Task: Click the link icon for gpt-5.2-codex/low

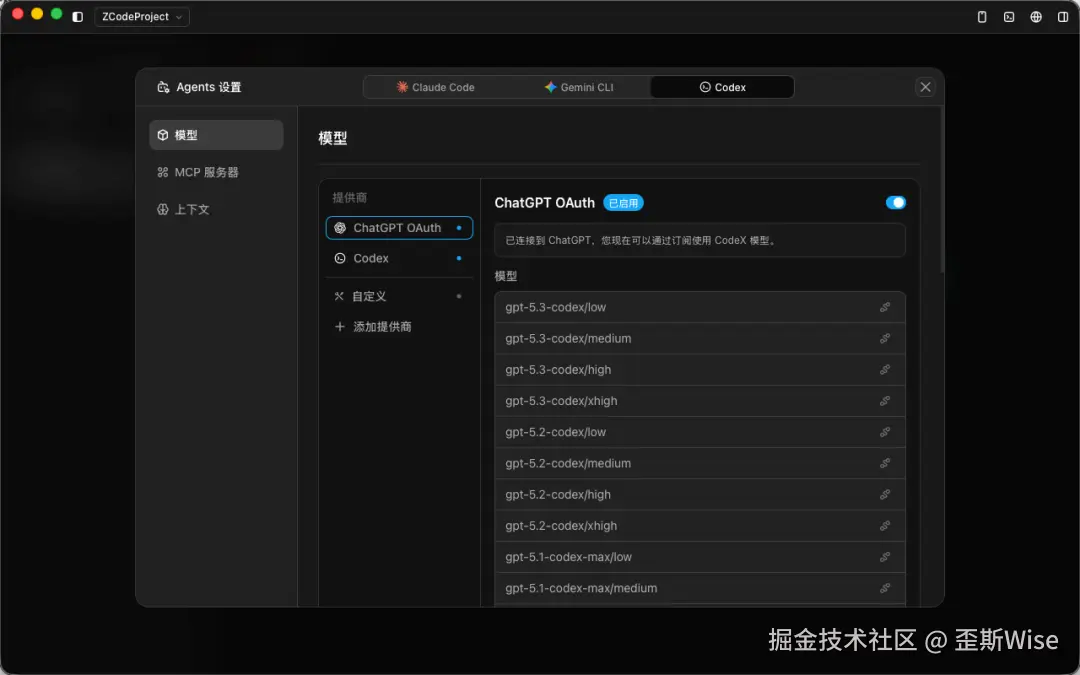Action: pos(884,432)
